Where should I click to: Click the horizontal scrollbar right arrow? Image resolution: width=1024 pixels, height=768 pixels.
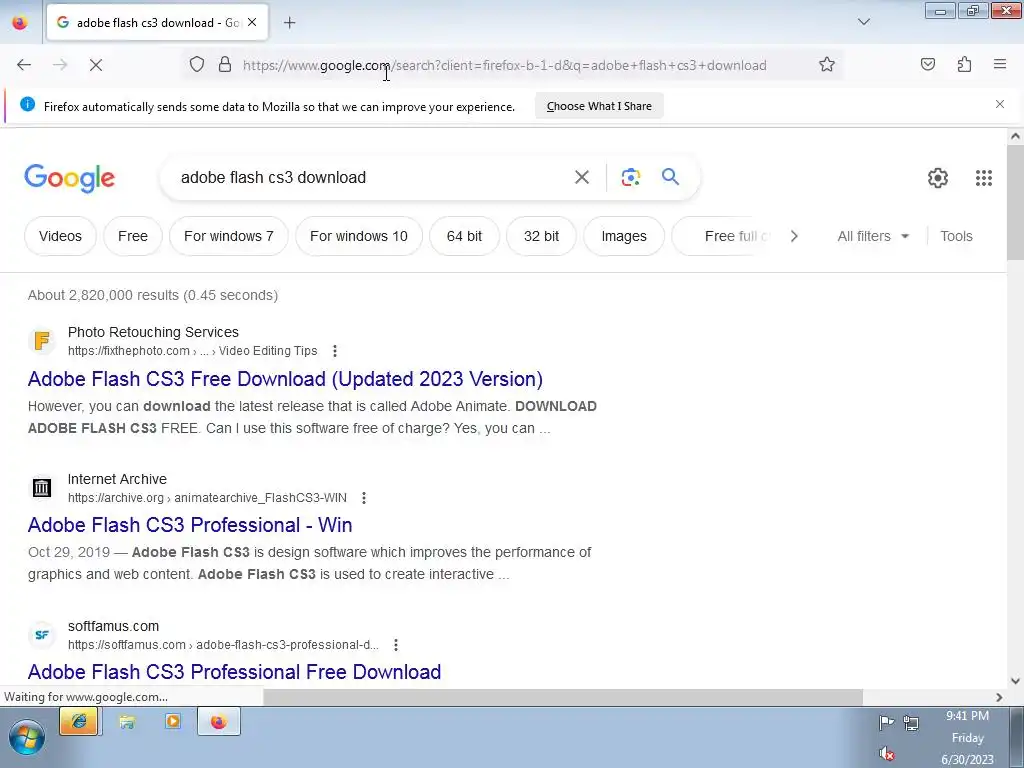click(999, 697)
